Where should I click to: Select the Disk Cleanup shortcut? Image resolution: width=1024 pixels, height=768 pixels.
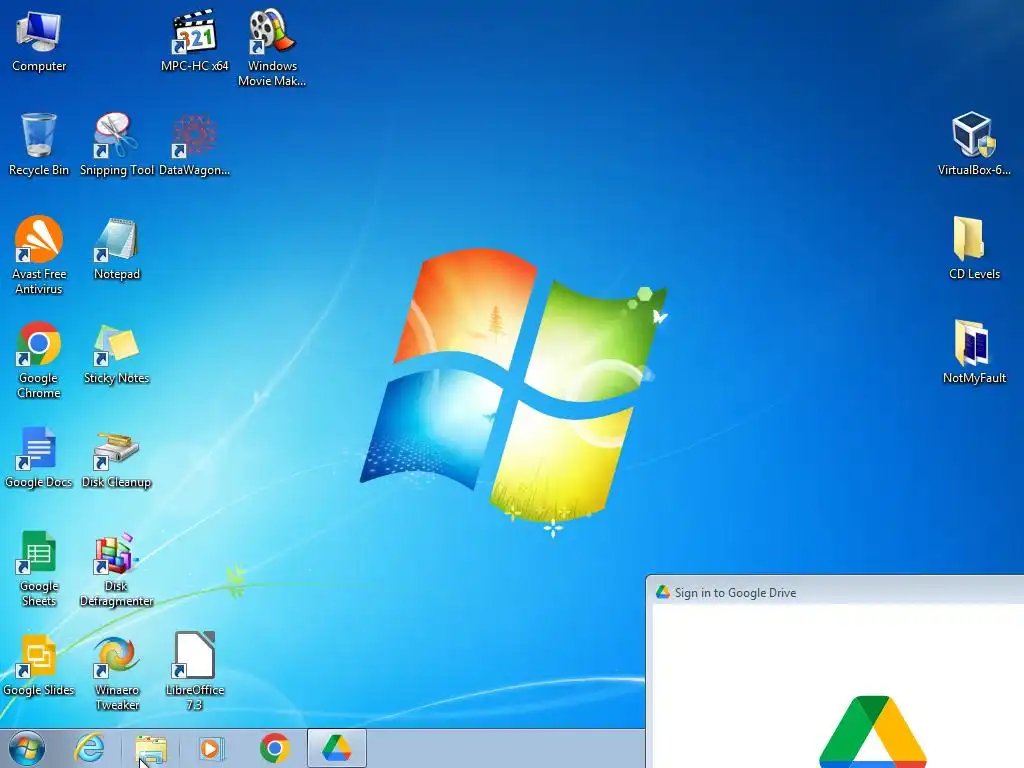tap(116, 457)
